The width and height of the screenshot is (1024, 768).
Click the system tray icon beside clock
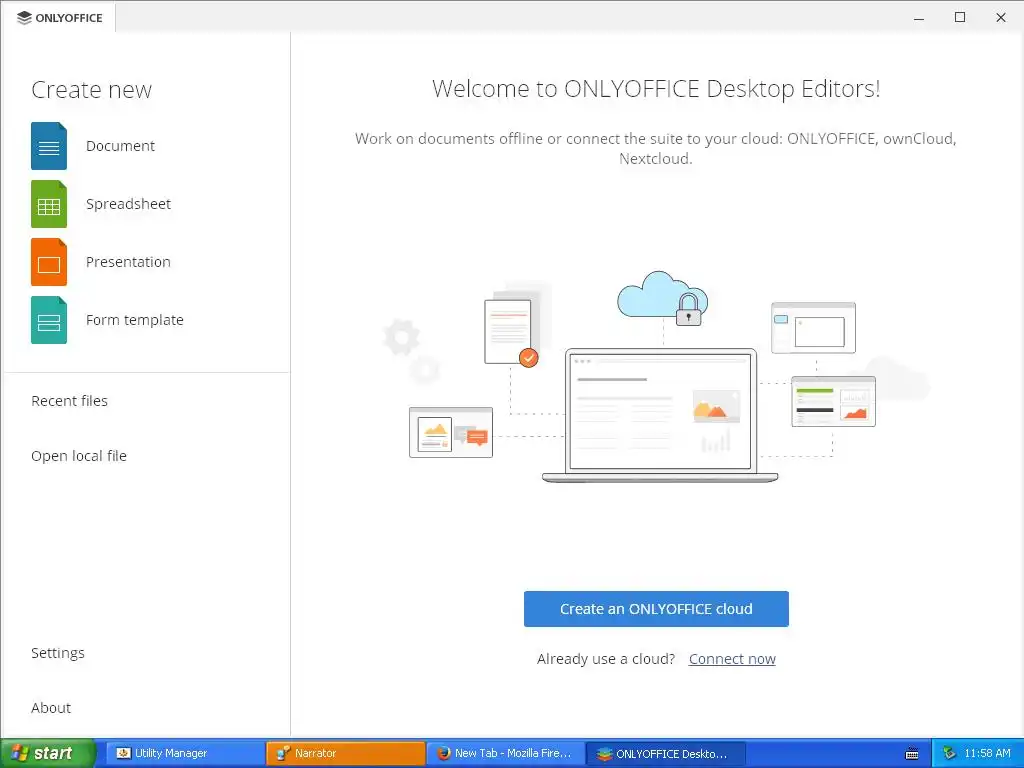[x=950, y=753]
